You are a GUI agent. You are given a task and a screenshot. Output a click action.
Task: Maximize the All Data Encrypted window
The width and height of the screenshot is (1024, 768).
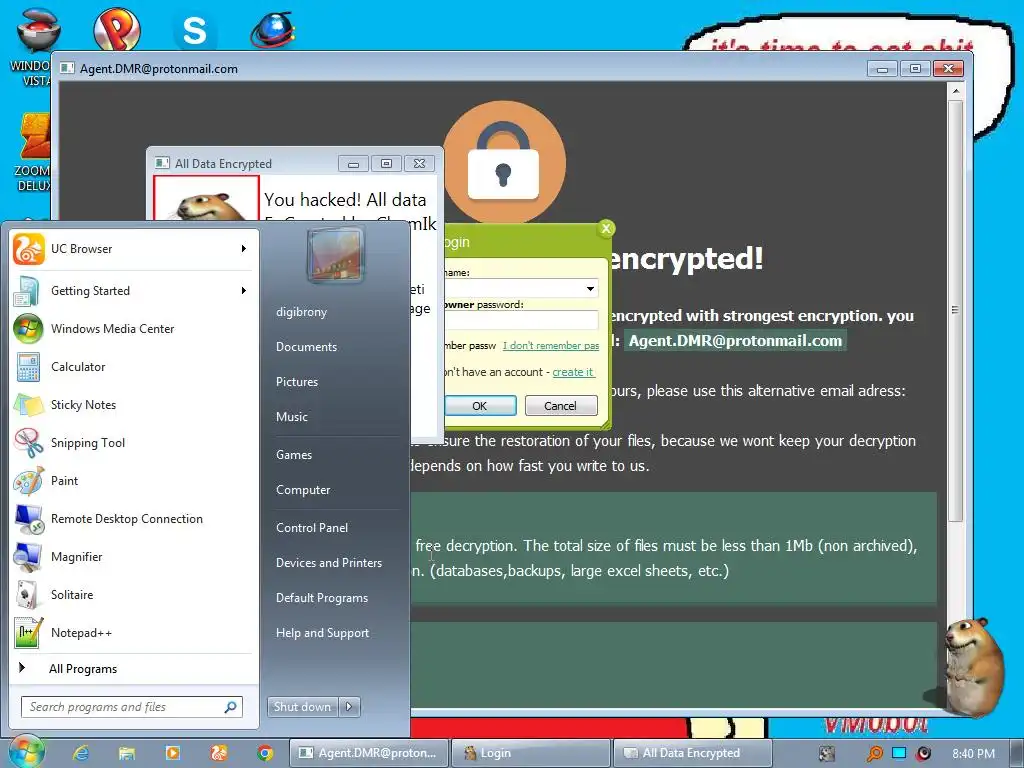pos(386,163)
